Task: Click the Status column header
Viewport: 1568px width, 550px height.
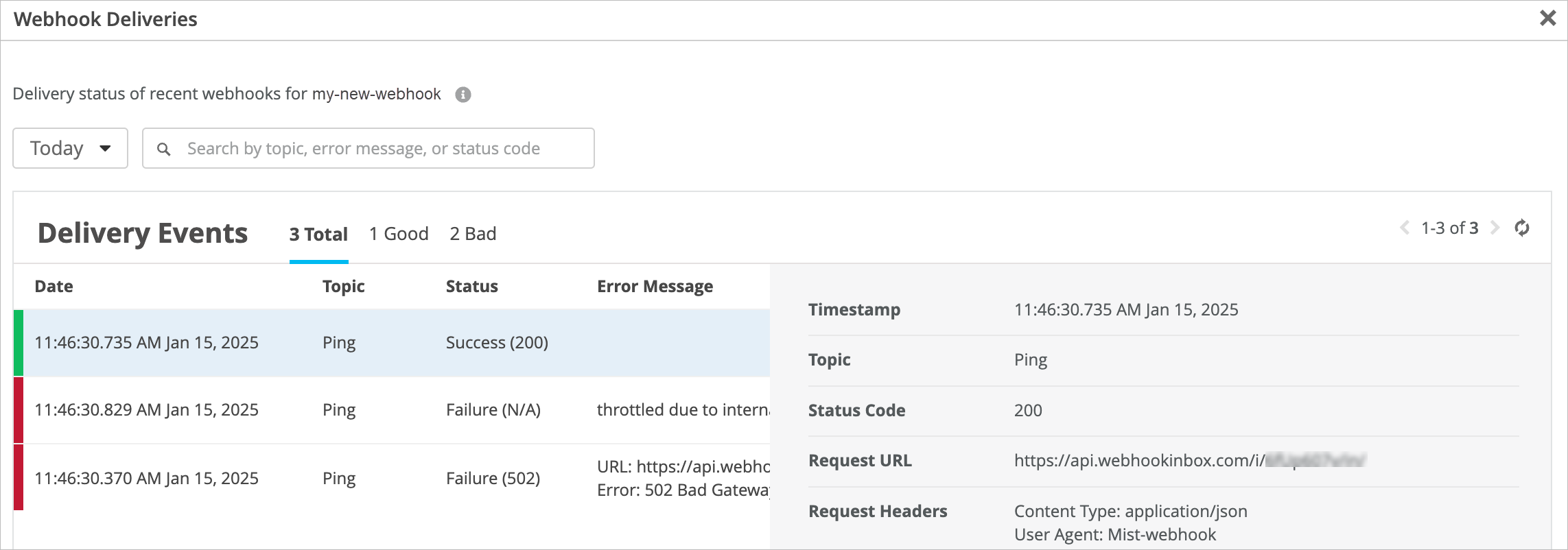Action: (471, 287)
